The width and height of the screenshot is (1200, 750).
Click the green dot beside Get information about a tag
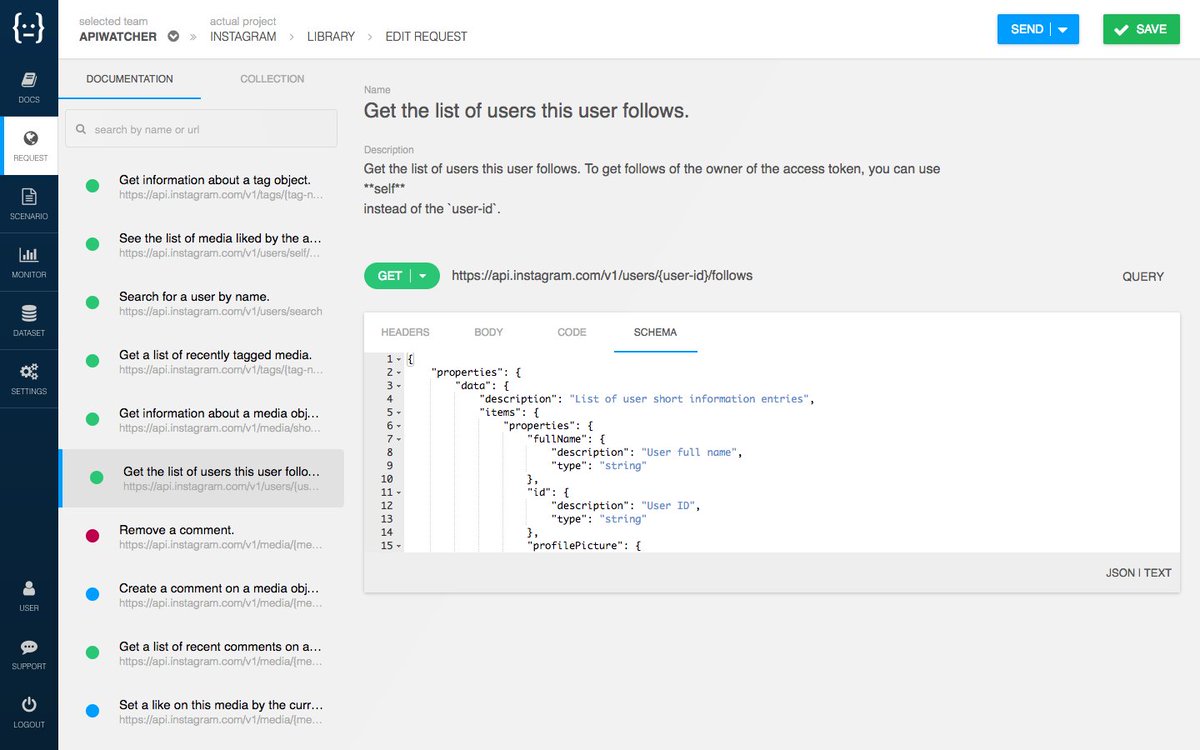92,186
